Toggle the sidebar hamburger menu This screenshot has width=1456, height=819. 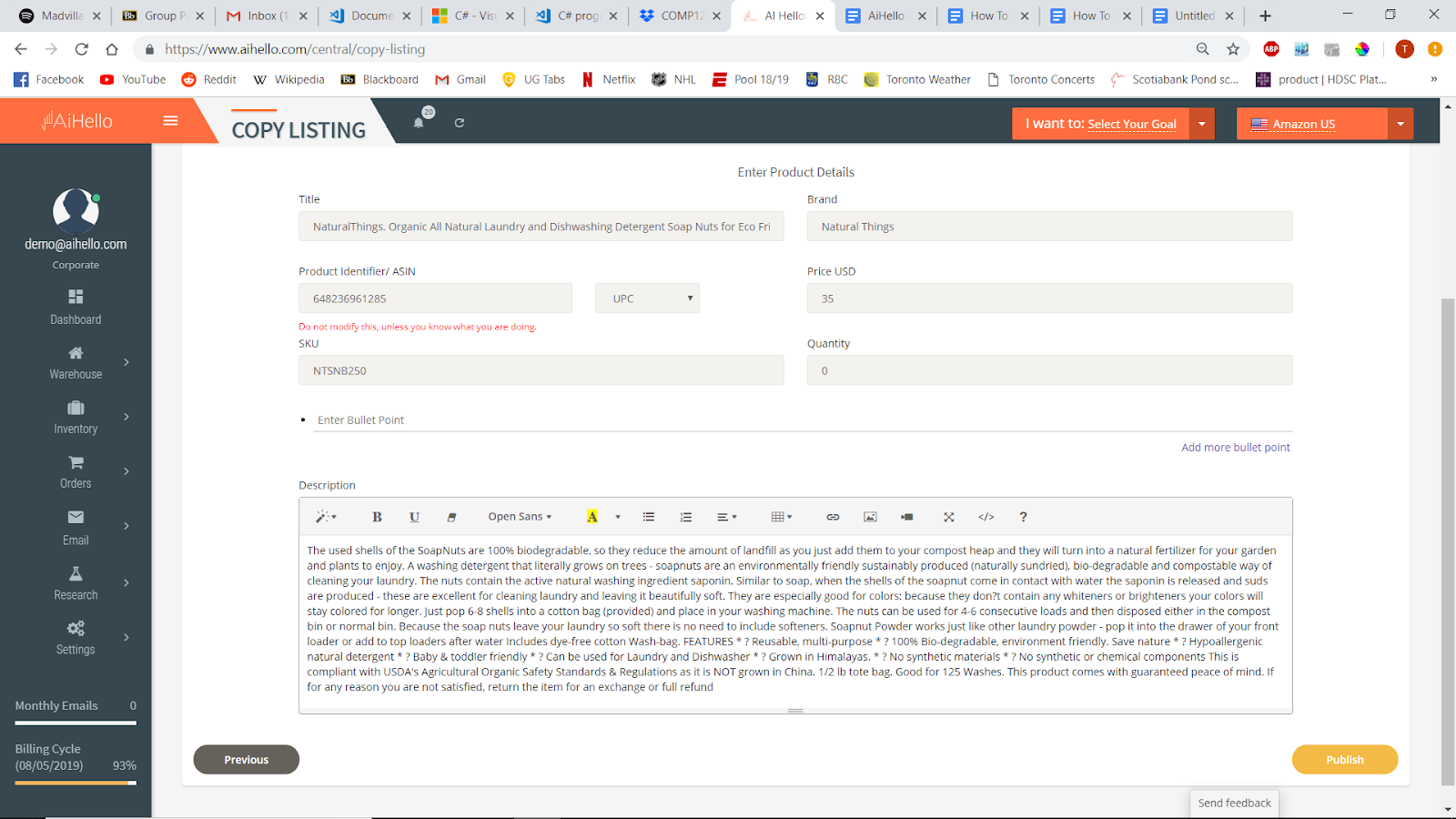pos(170,120)
